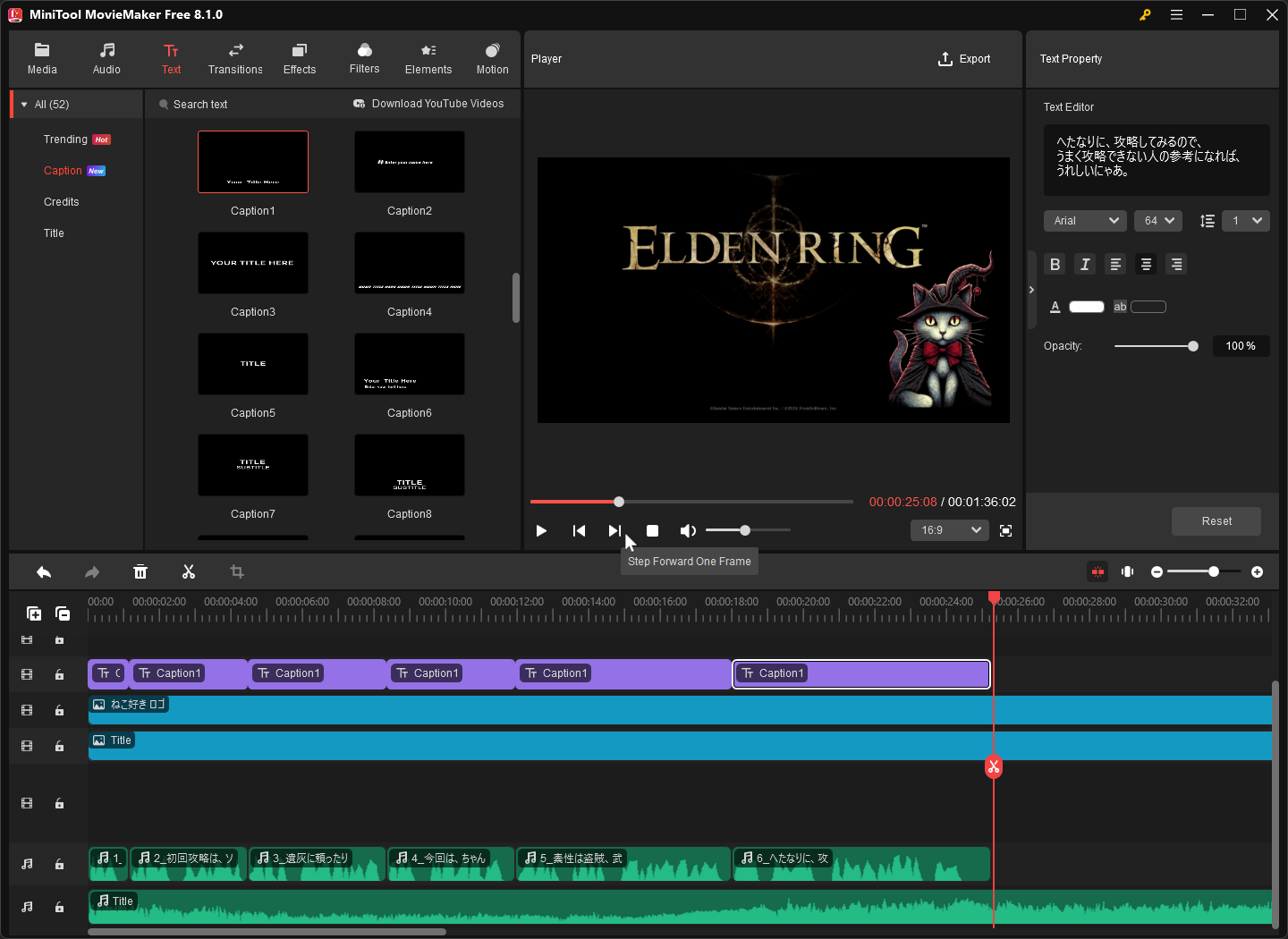Click the player progress slider handle
The height and width of the screenshot is (939, 1288).
(619, 502)
